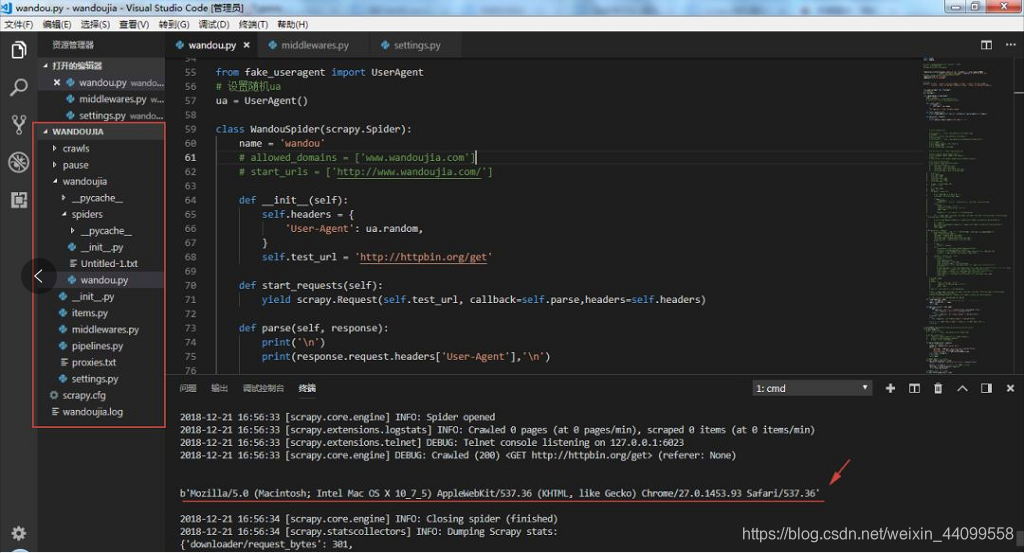Move the panel to the right side
This screenshot has width=1024, height=553.
point(986,388)
